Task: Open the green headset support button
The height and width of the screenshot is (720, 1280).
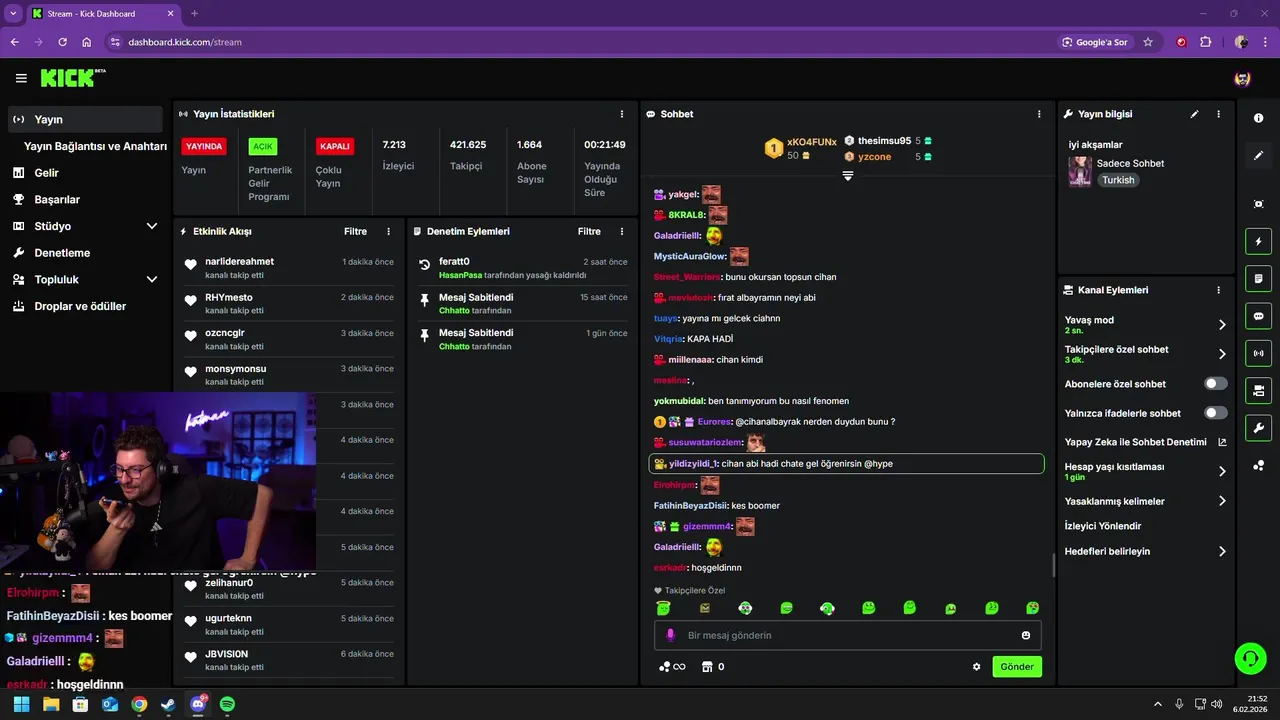Action: pyautogui.click(x=1250, y=658)
